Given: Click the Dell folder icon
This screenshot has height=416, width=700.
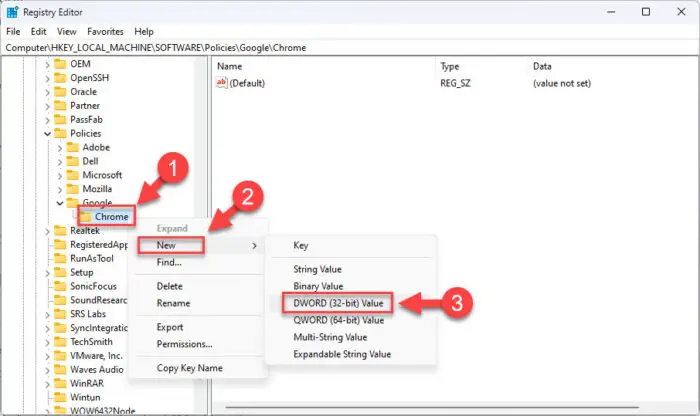Looking at the screenshot, I should [72, 161].
